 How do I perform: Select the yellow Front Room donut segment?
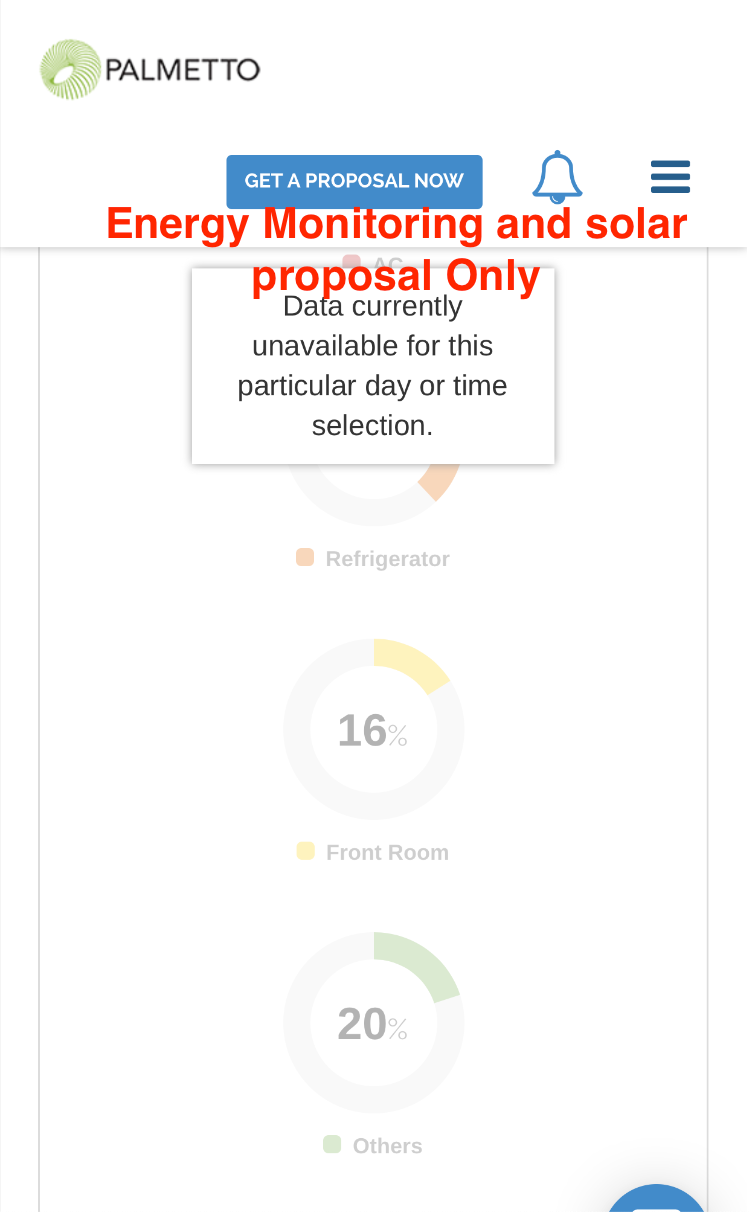click(x=411, y=664)
